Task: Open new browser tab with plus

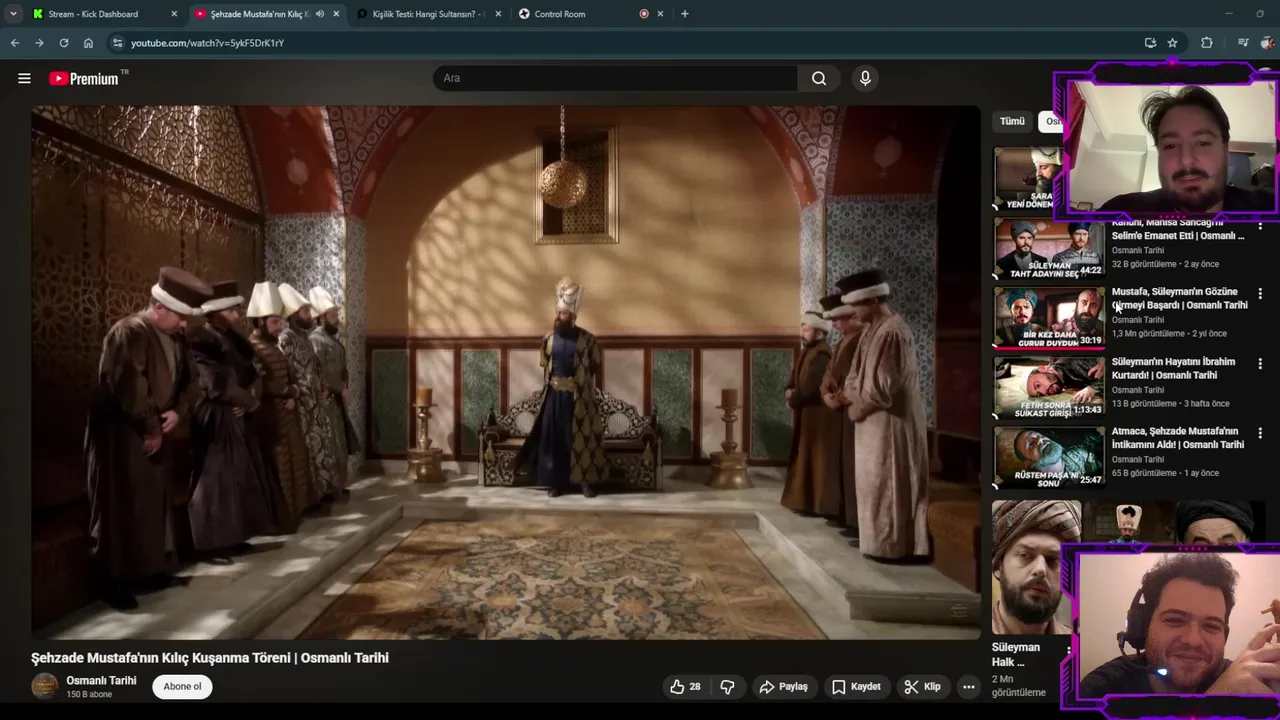Action: pyautogui.click(x=685, y=14)
